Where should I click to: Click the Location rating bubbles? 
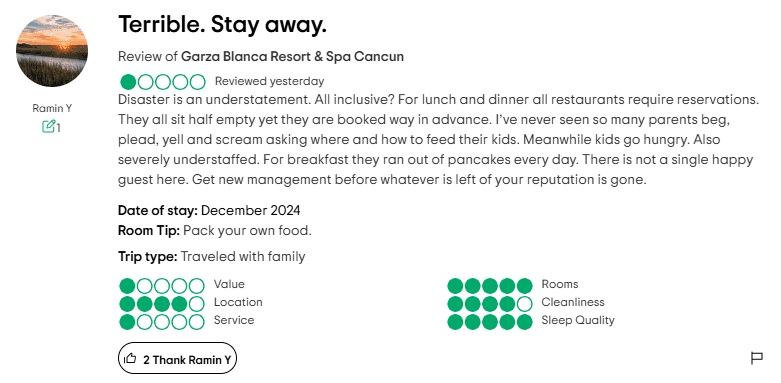click(x=162, y=304)
